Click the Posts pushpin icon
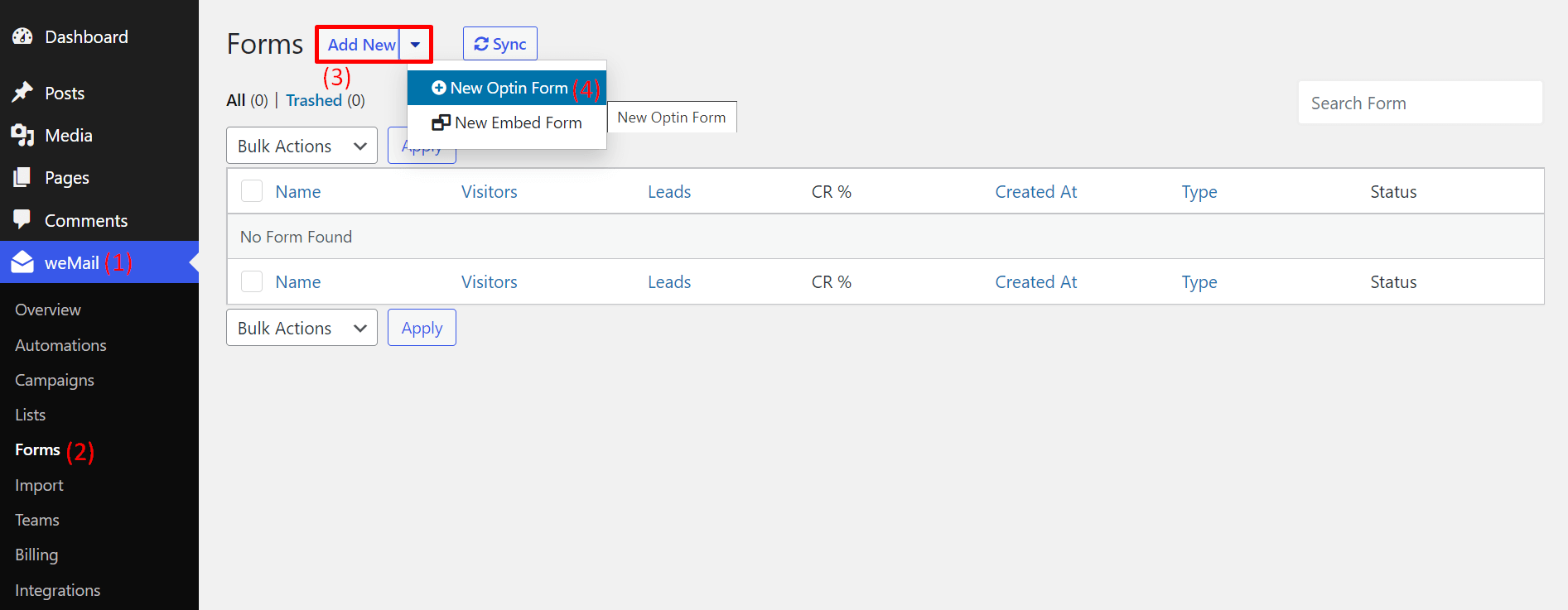The width and height of the screenshot is (1568, 610). 22,93
